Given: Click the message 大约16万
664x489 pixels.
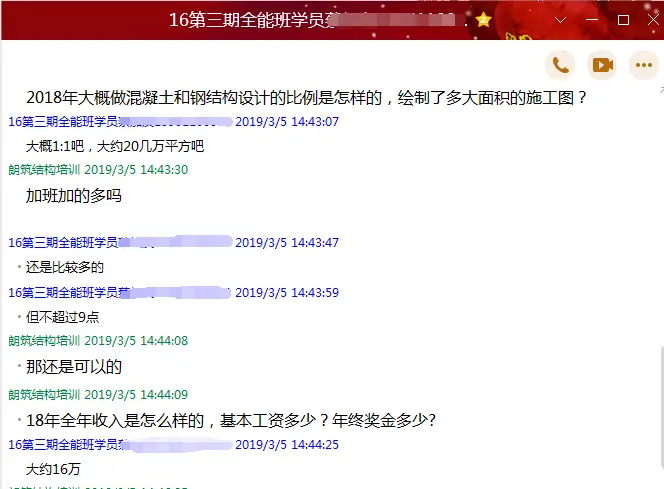Looking at the screenshot, I should tap(53, 469).
